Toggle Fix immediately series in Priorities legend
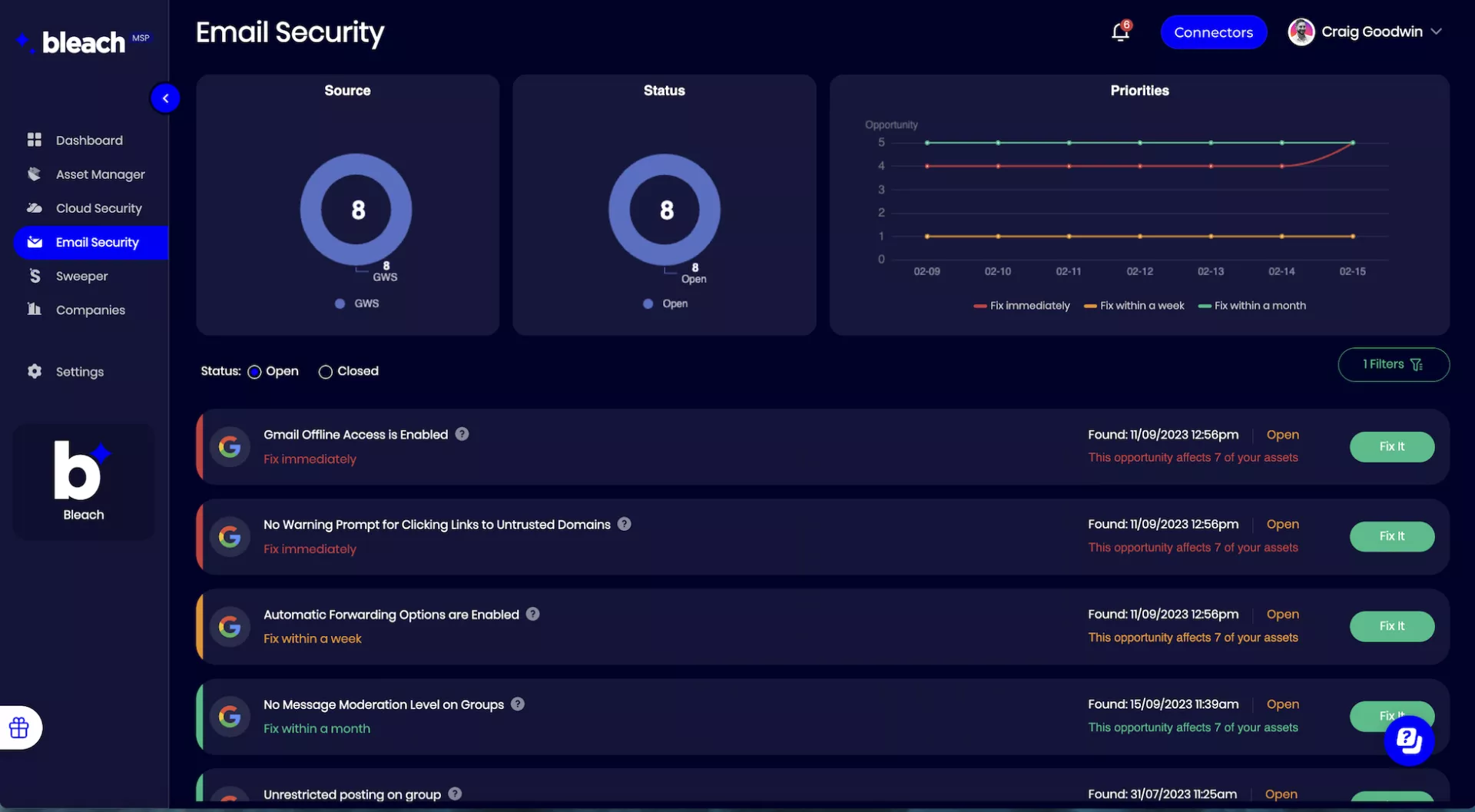 pos(1021,306)
